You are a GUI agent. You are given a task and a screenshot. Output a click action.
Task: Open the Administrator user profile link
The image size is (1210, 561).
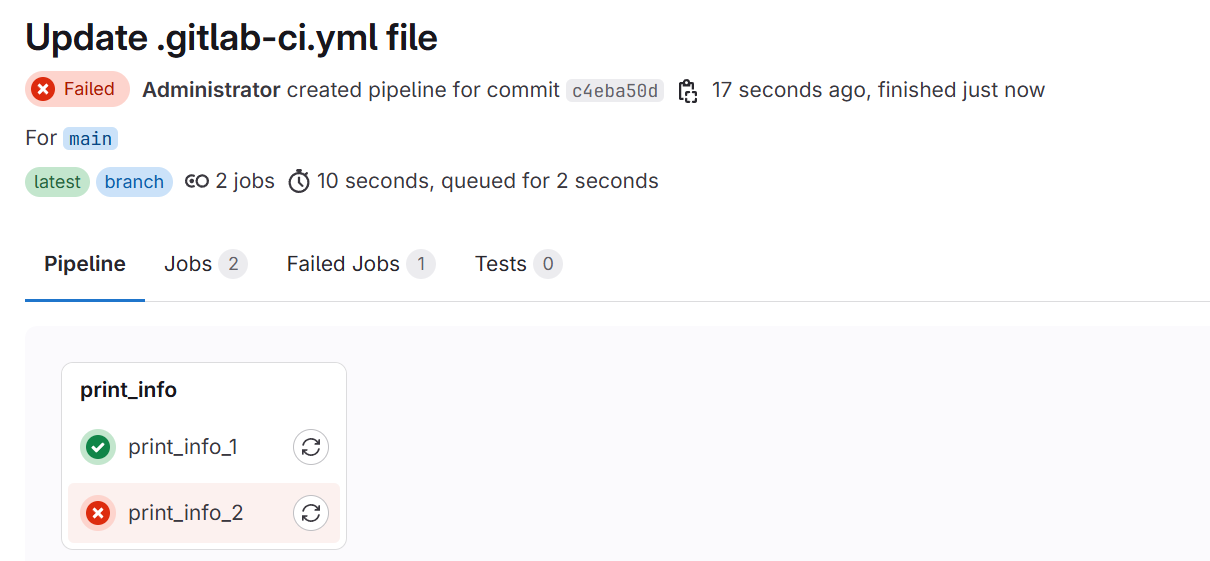coord(211,90)
